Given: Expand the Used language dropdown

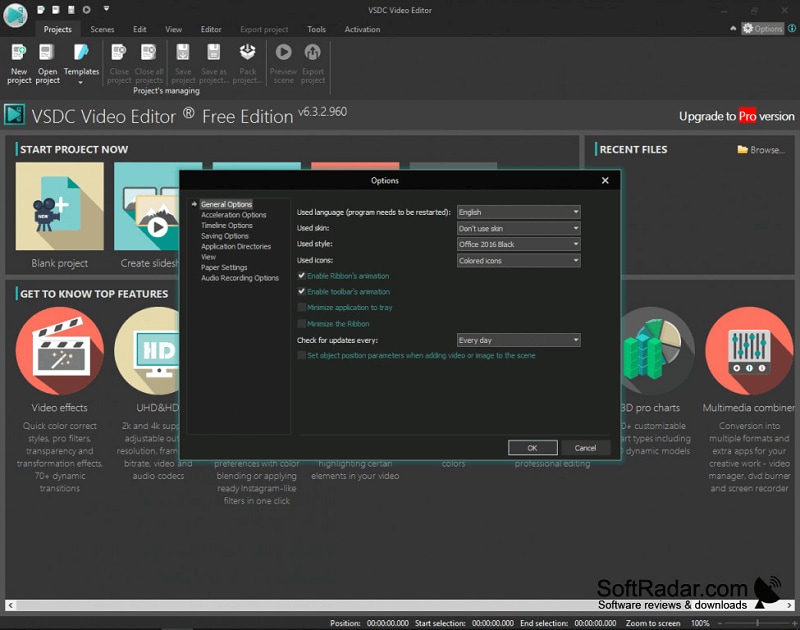Looking at the screenshot, I should click(x=518, y=212).
